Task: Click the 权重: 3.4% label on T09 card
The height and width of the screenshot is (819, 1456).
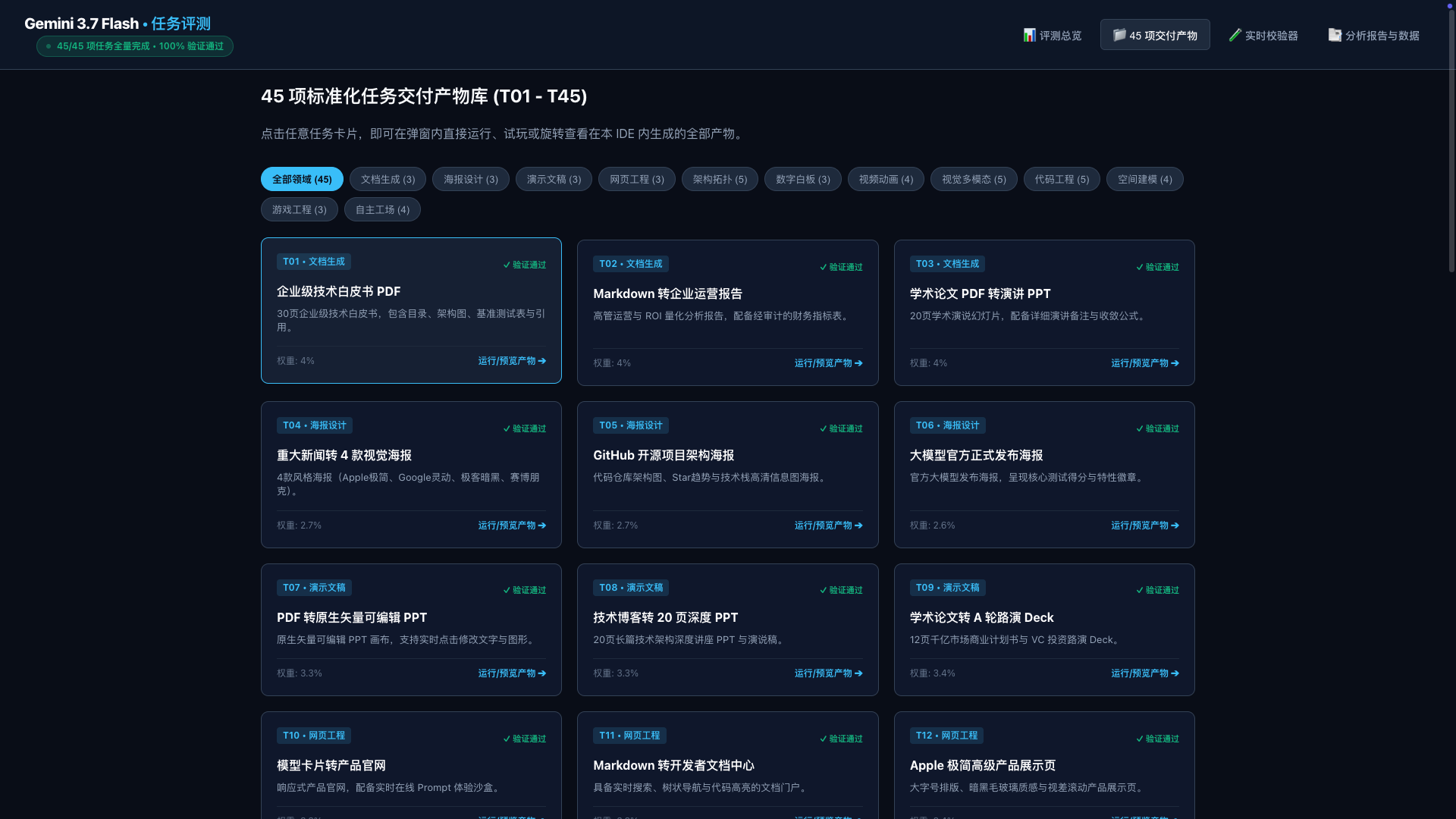Action: point(932,673)
